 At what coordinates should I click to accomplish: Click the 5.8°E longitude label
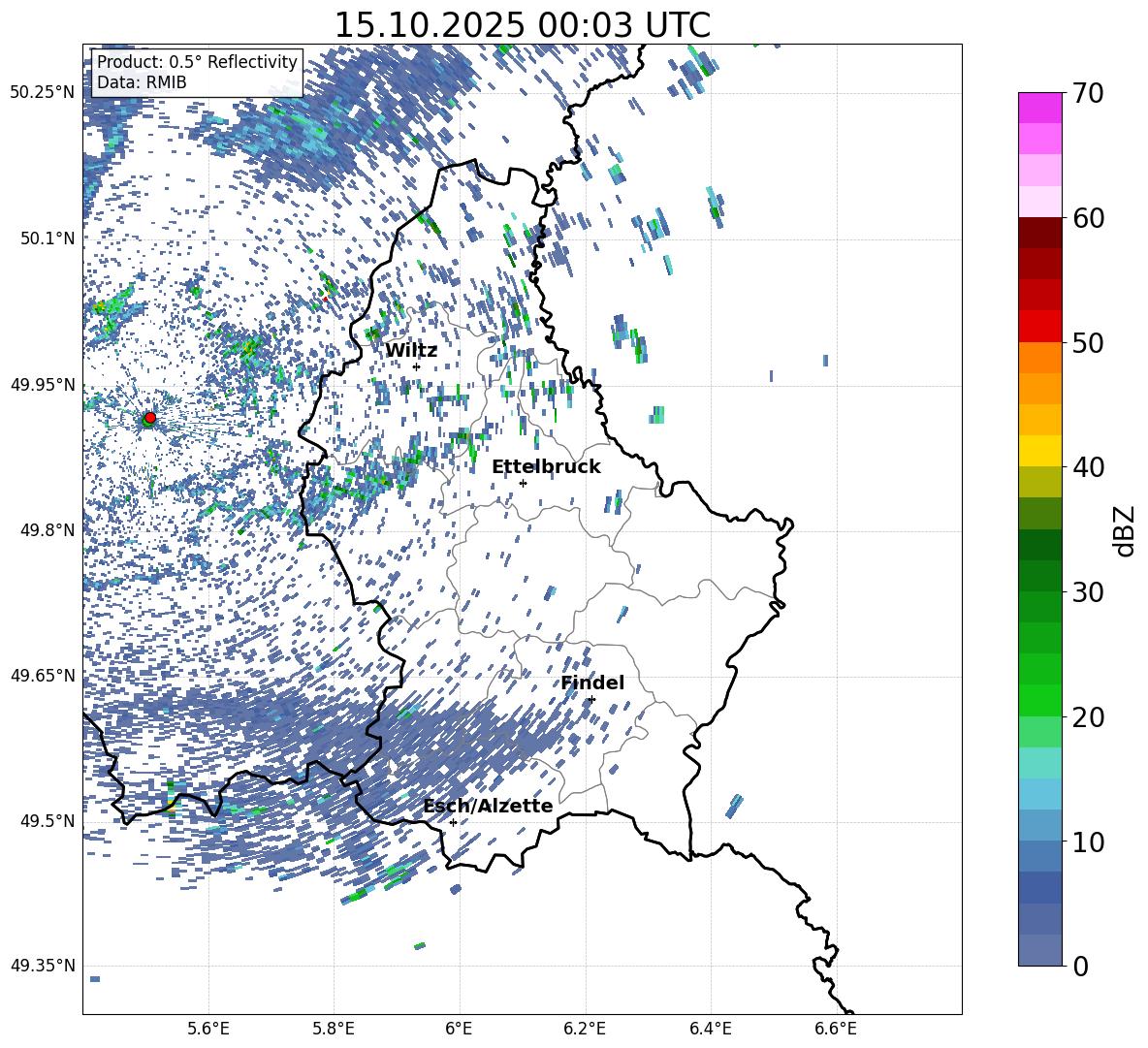coord(334,1029)
